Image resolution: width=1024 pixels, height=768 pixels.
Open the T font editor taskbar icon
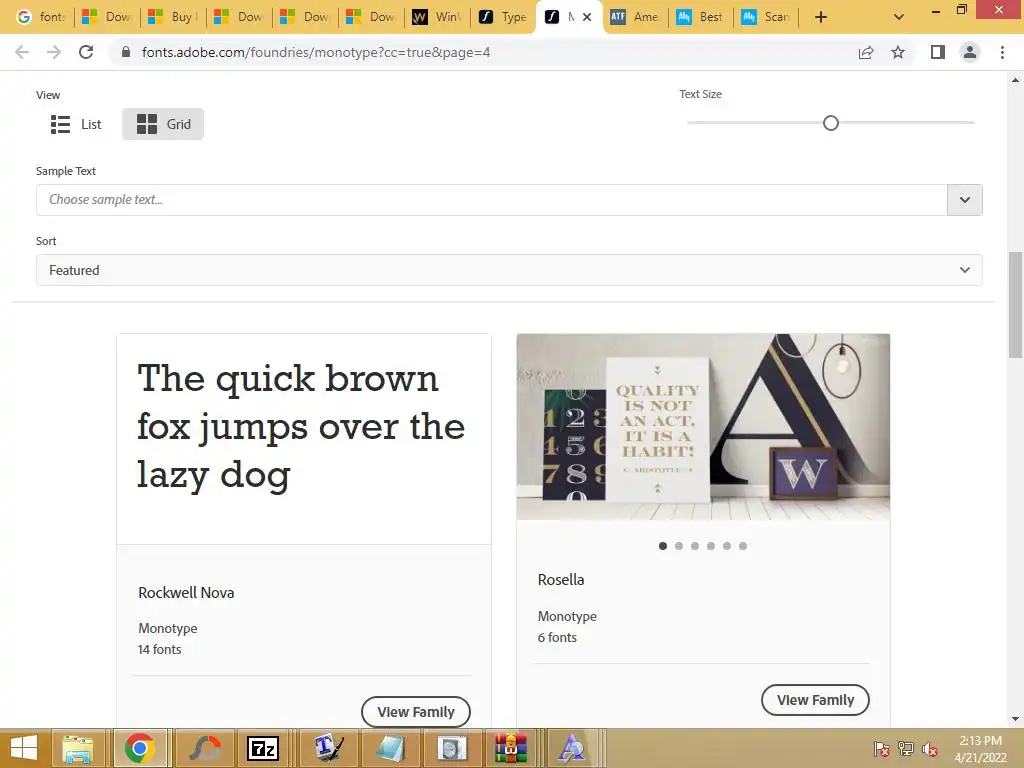point(328,748)
